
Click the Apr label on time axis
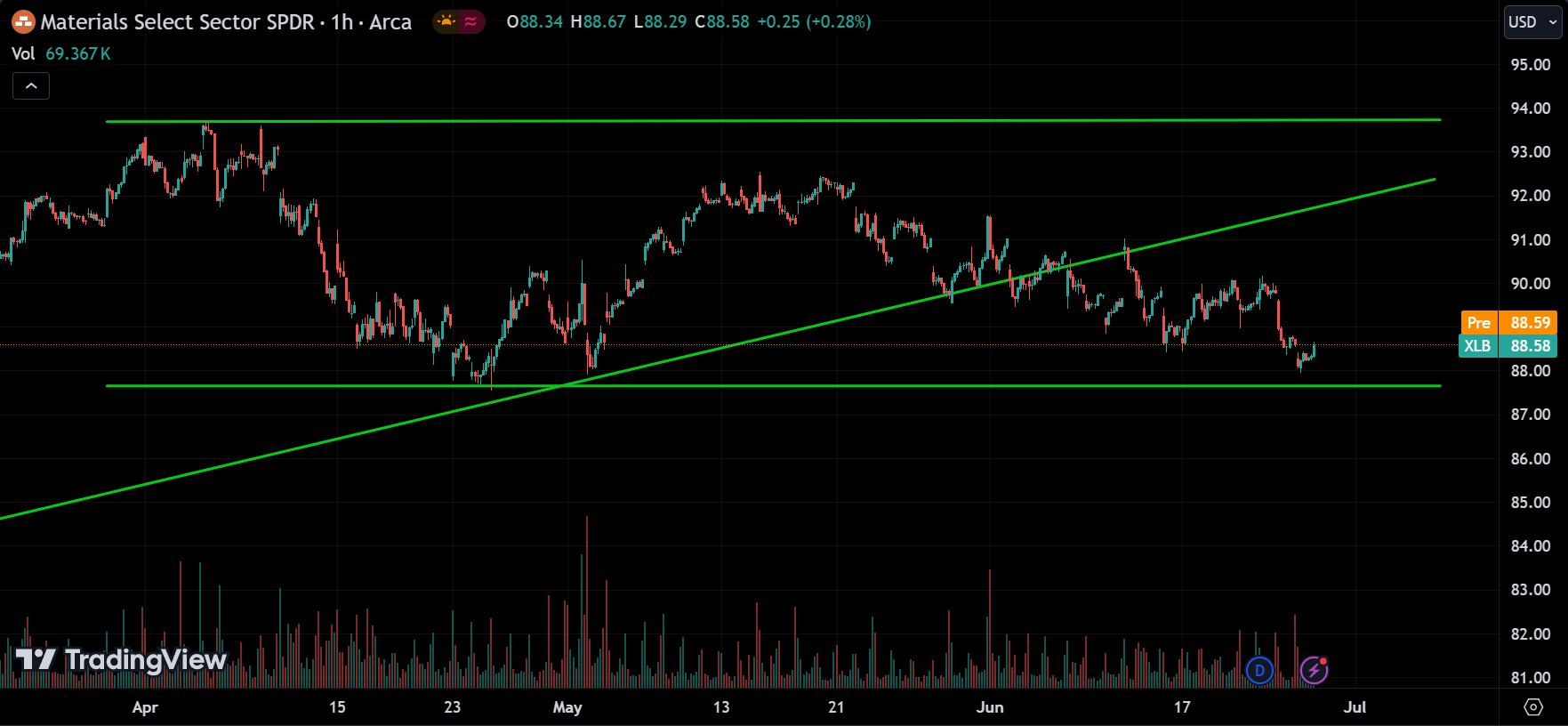pyautogui.click(x=145, y=707)
